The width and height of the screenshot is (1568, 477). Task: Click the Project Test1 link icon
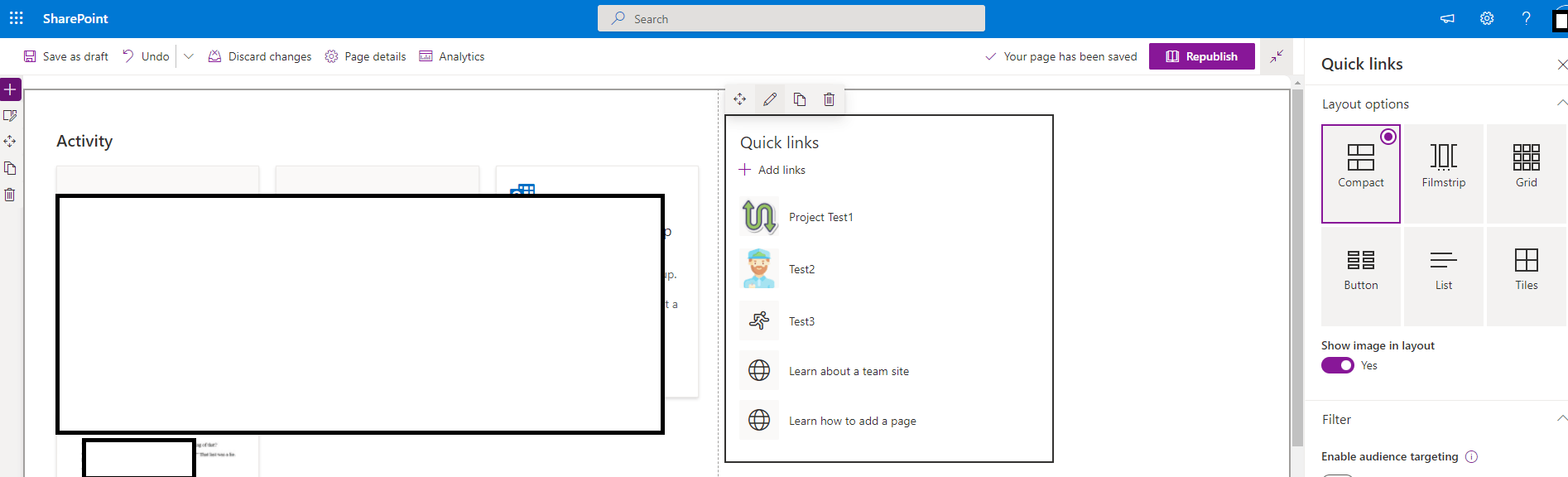click(x=759, y=217)
